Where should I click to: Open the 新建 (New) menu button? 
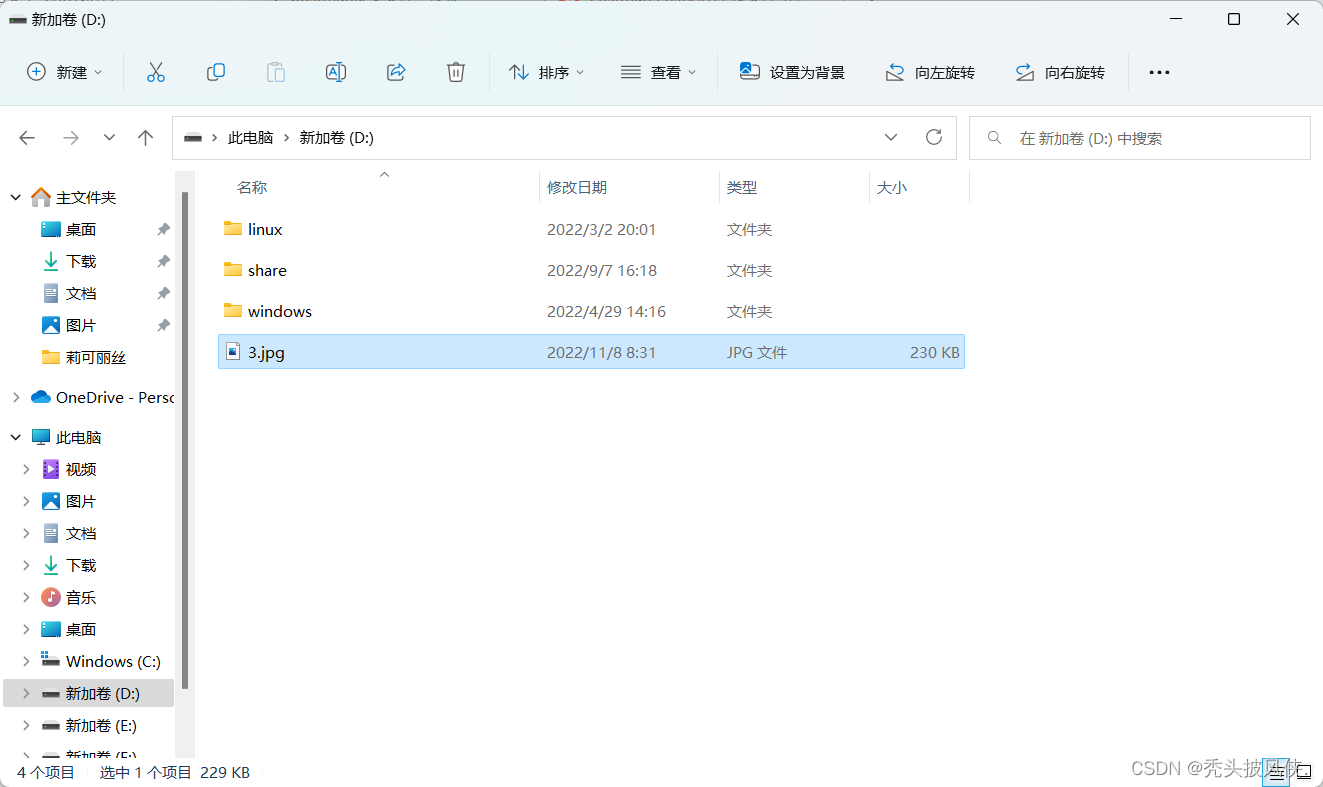click(65, 72)
